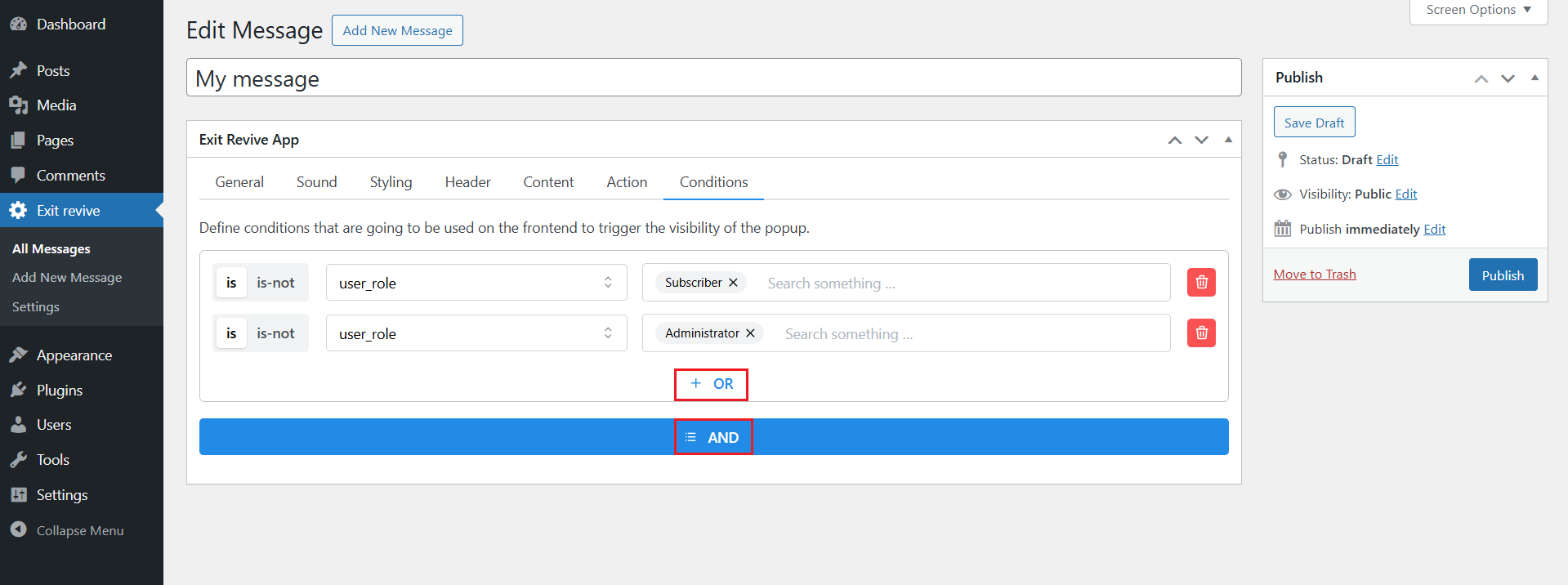Remove the Subscriber tag
1568x585 pixels.
(x=733, y=283)
